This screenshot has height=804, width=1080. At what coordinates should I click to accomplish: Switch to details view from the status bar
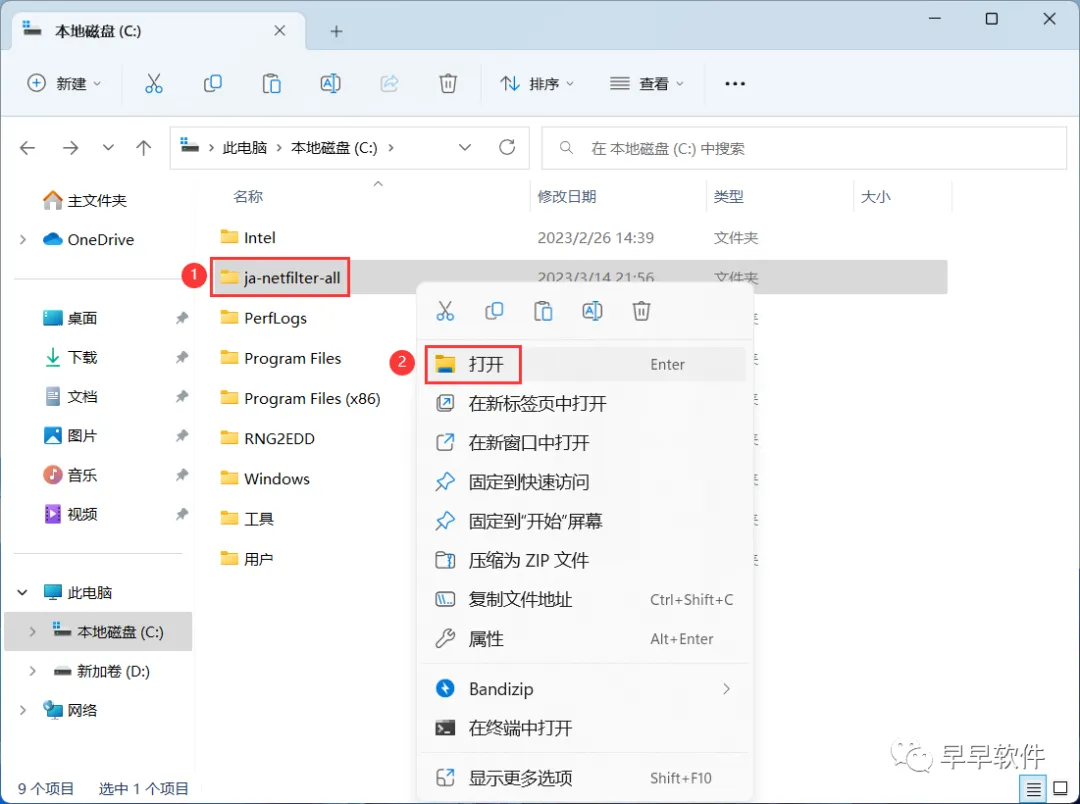tap(1033, 789)
